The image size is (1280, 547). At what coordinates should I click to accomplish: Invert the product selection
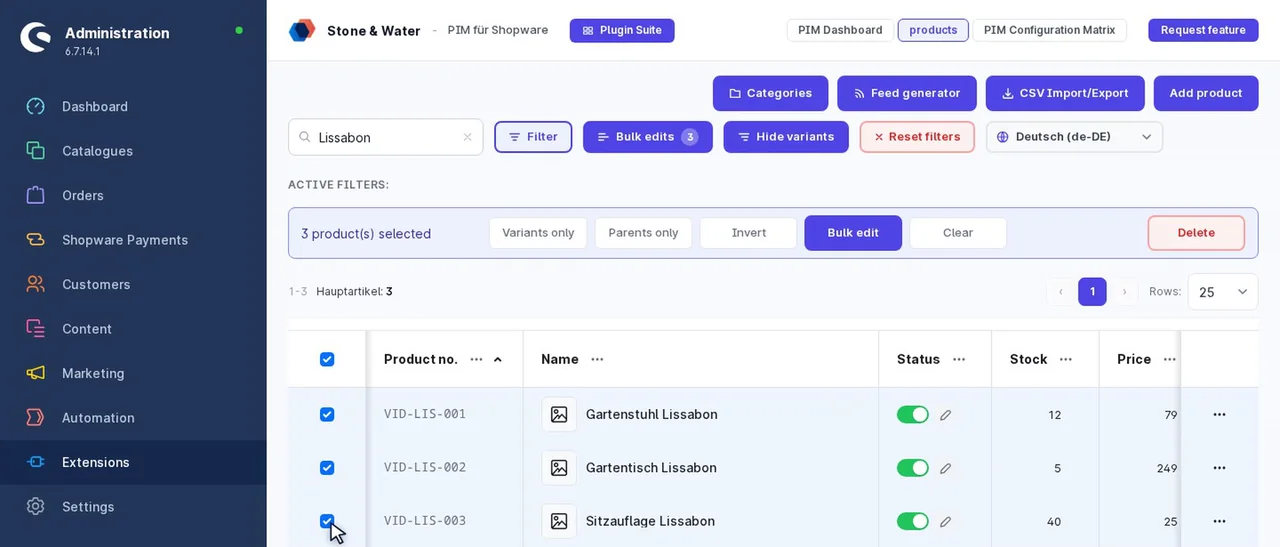(x=749, y=233)
